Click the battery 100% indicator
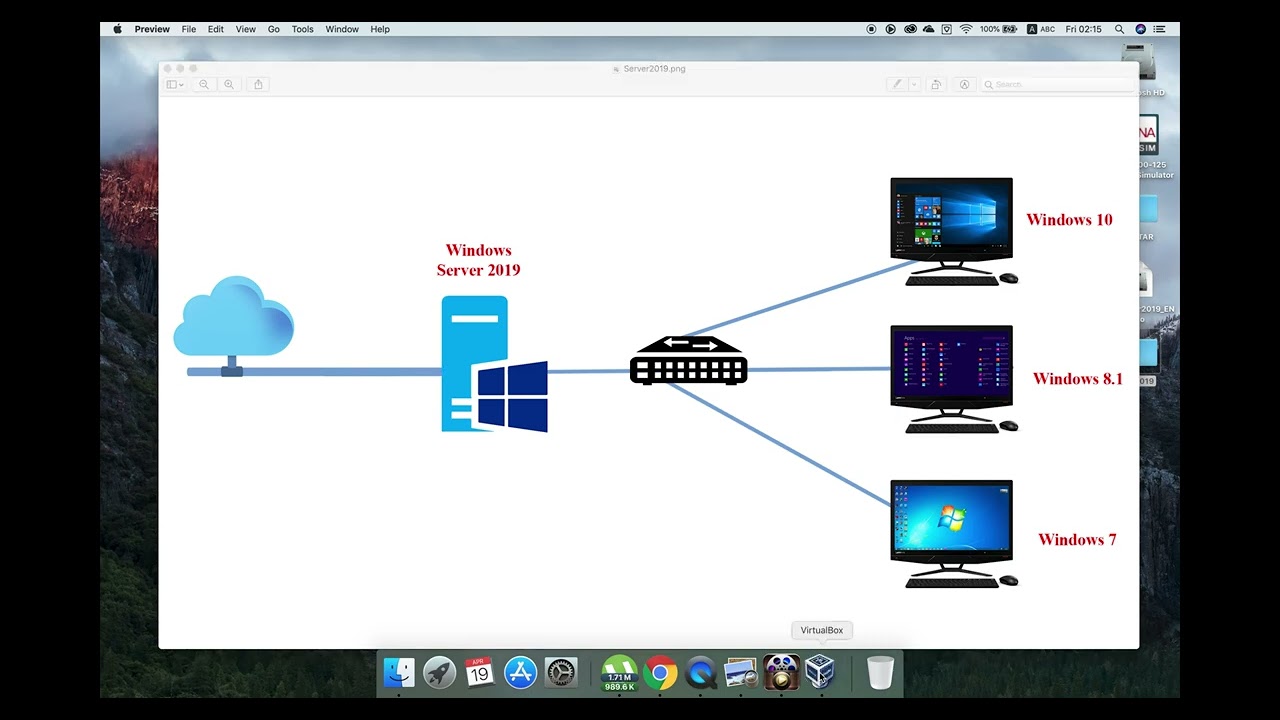This screenshot has height=720, width=1280. (x=998, y=29)
